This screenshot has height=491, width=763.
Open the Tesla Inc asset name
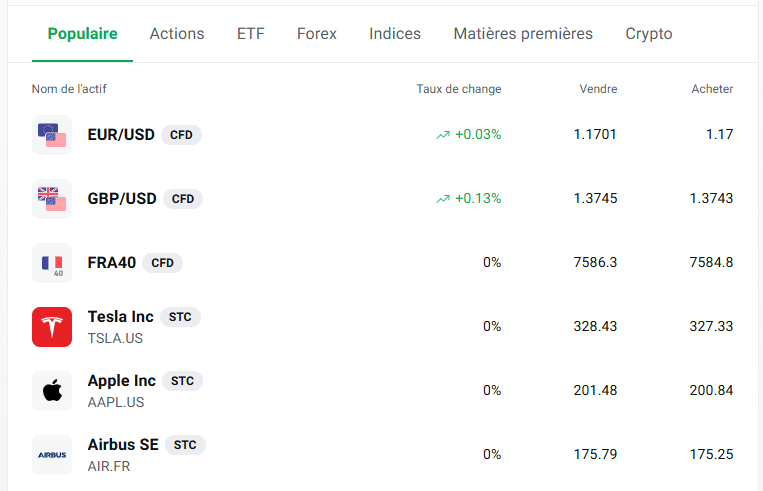[121, 317]
